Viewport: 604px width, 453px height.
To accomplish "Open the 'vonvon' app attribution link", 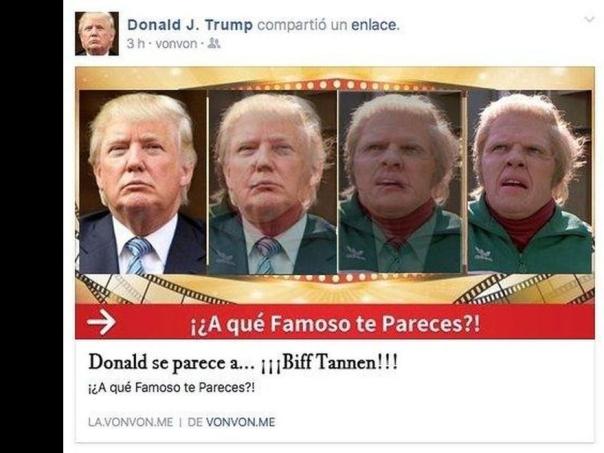I will coord(176,44).
